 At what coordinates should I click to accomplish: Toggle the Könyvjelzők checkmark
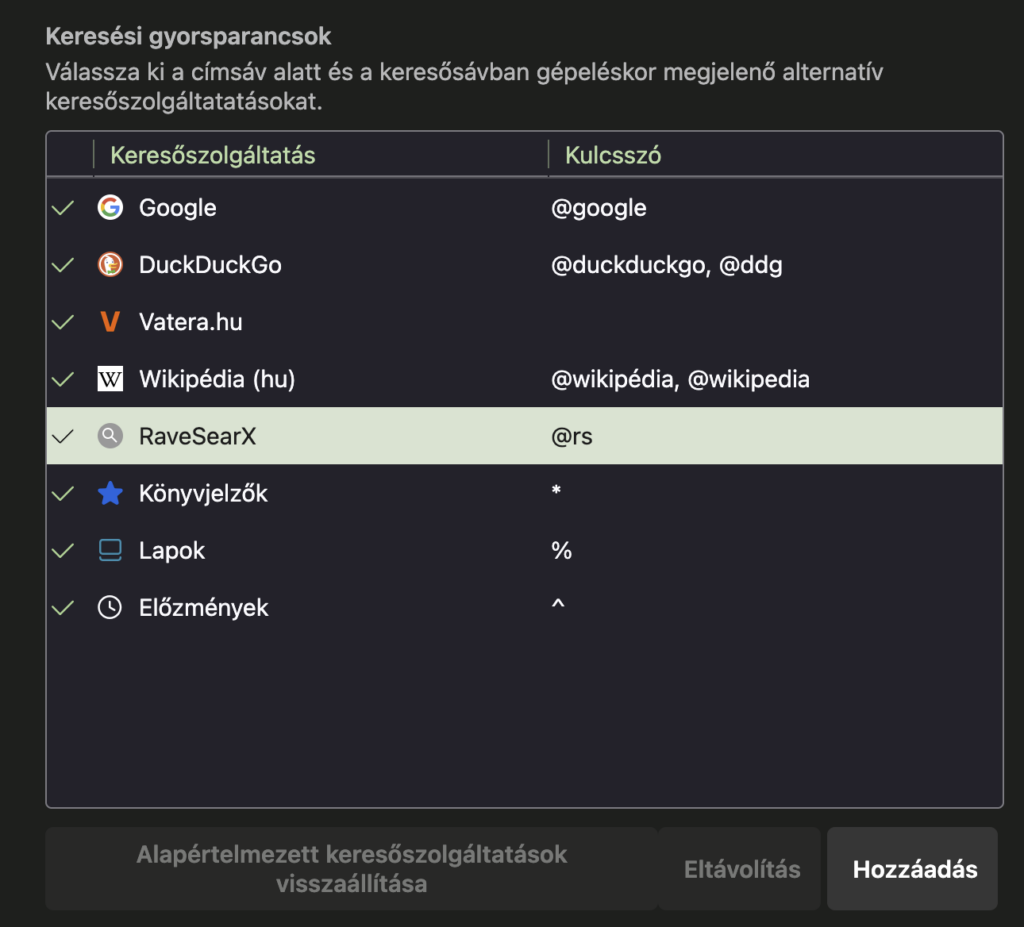coord(63,493)
